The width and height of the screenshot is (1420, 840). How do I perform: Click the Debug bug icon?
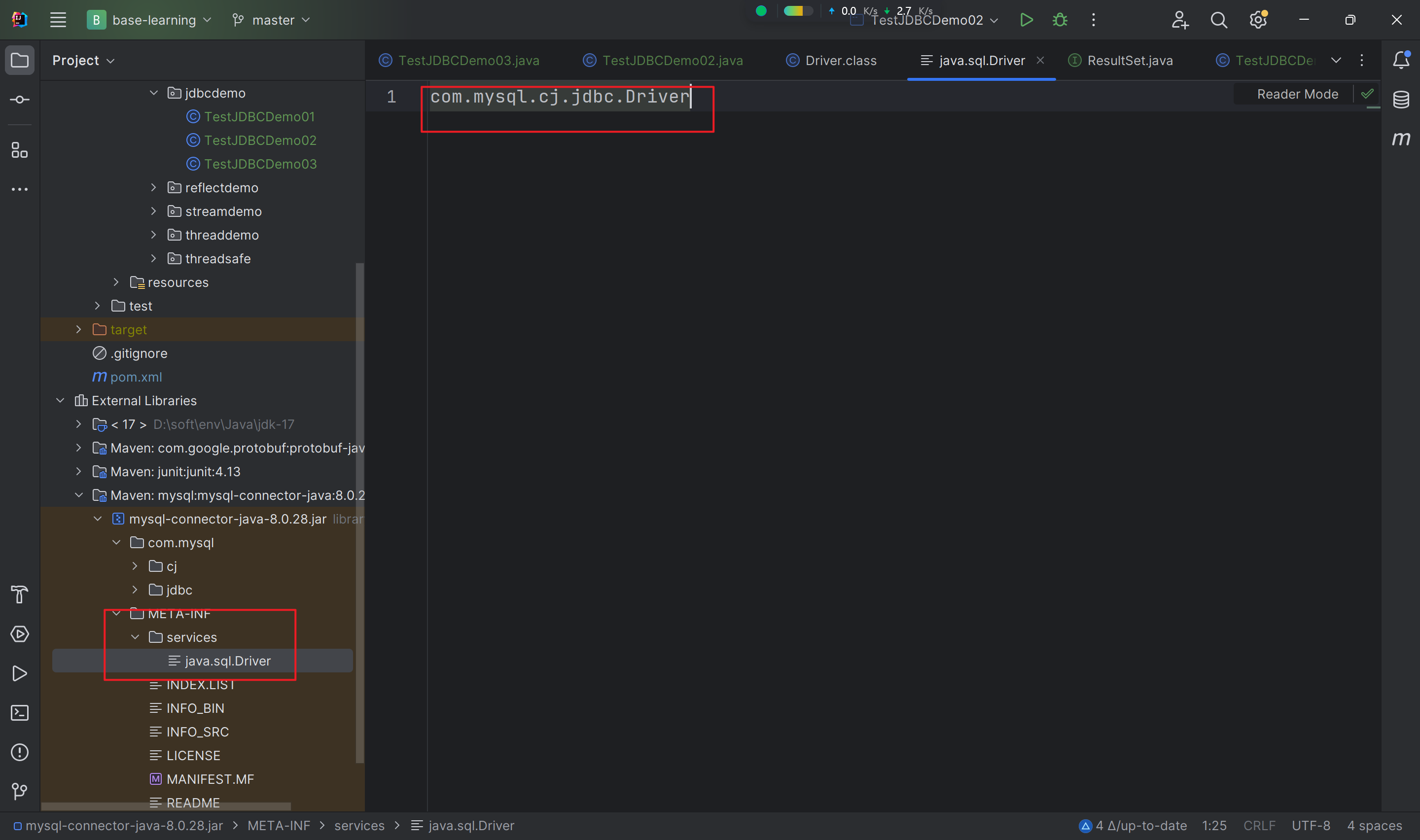[1060, 20]
